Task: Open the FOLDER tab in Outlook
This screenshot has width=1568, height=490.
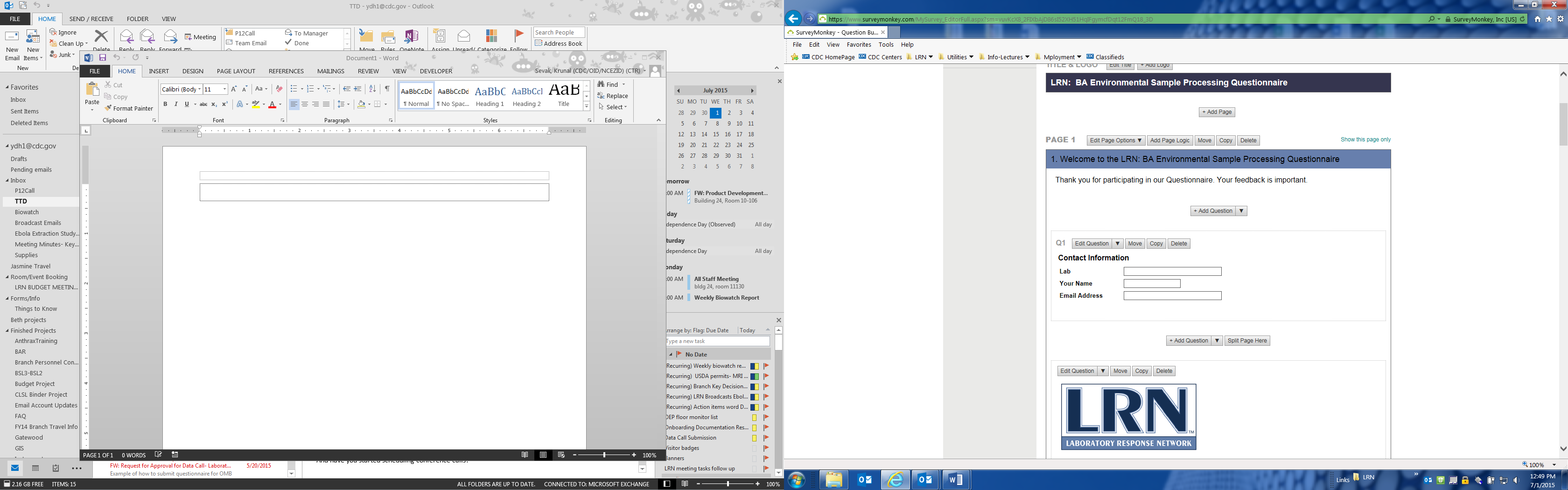Action: coord(138,19)
